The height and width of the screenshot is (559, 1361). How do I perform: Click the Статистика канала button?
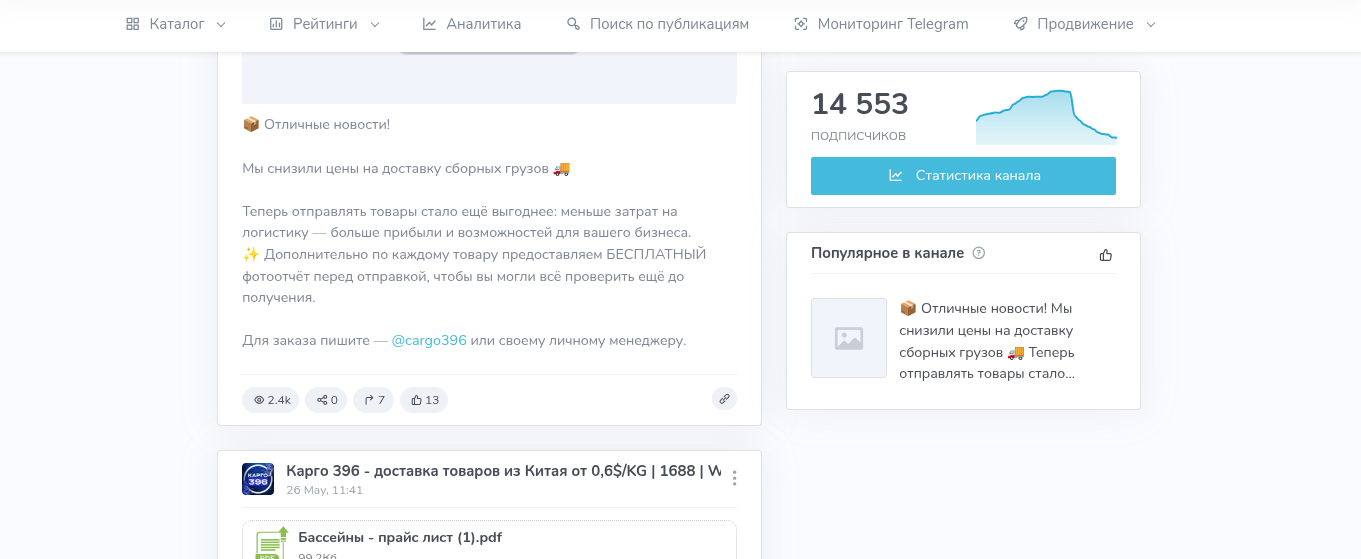[x=963, y=176]
